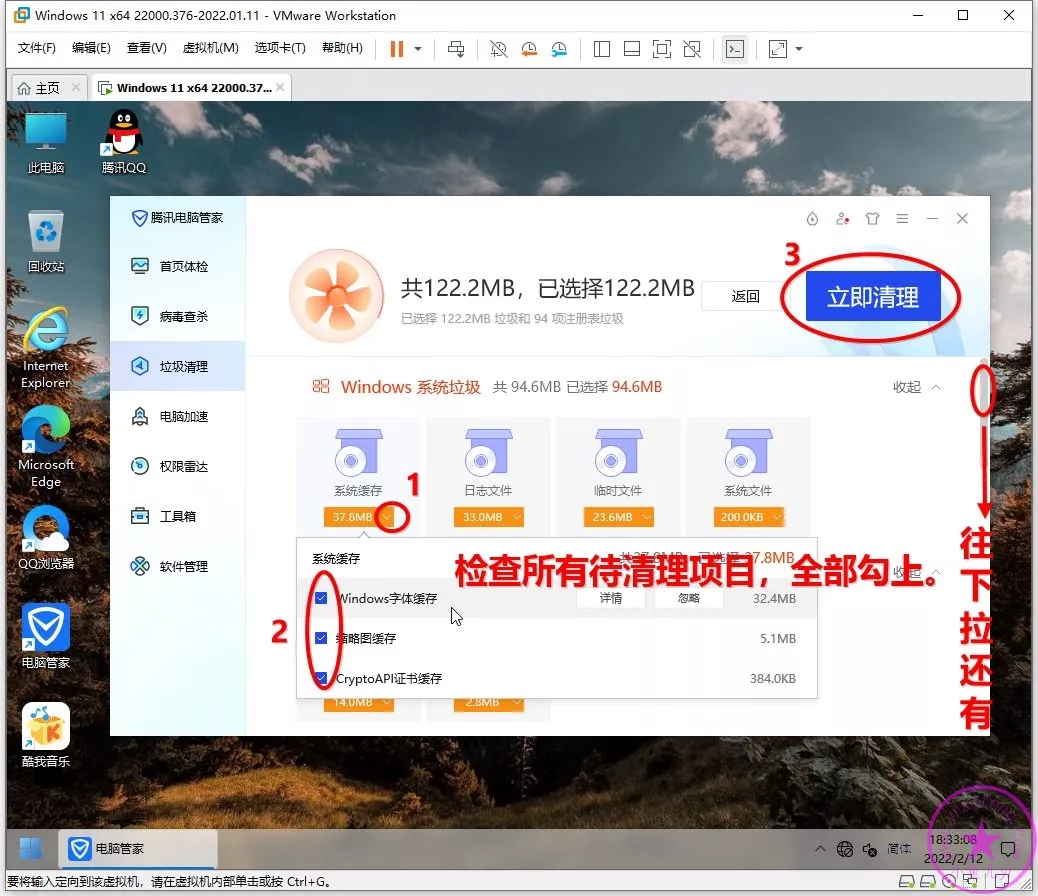Expand the 日志文件 33.0MB dropdown
Image resolution: width=1038 pixels, height=896 pixels.
click(517, 517)
